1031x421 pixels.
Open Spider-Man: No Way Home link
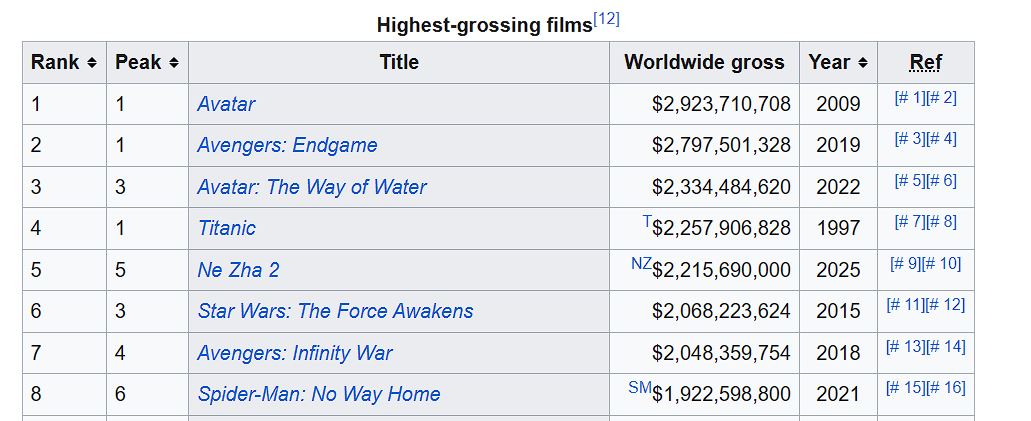[x=319, y=394]
